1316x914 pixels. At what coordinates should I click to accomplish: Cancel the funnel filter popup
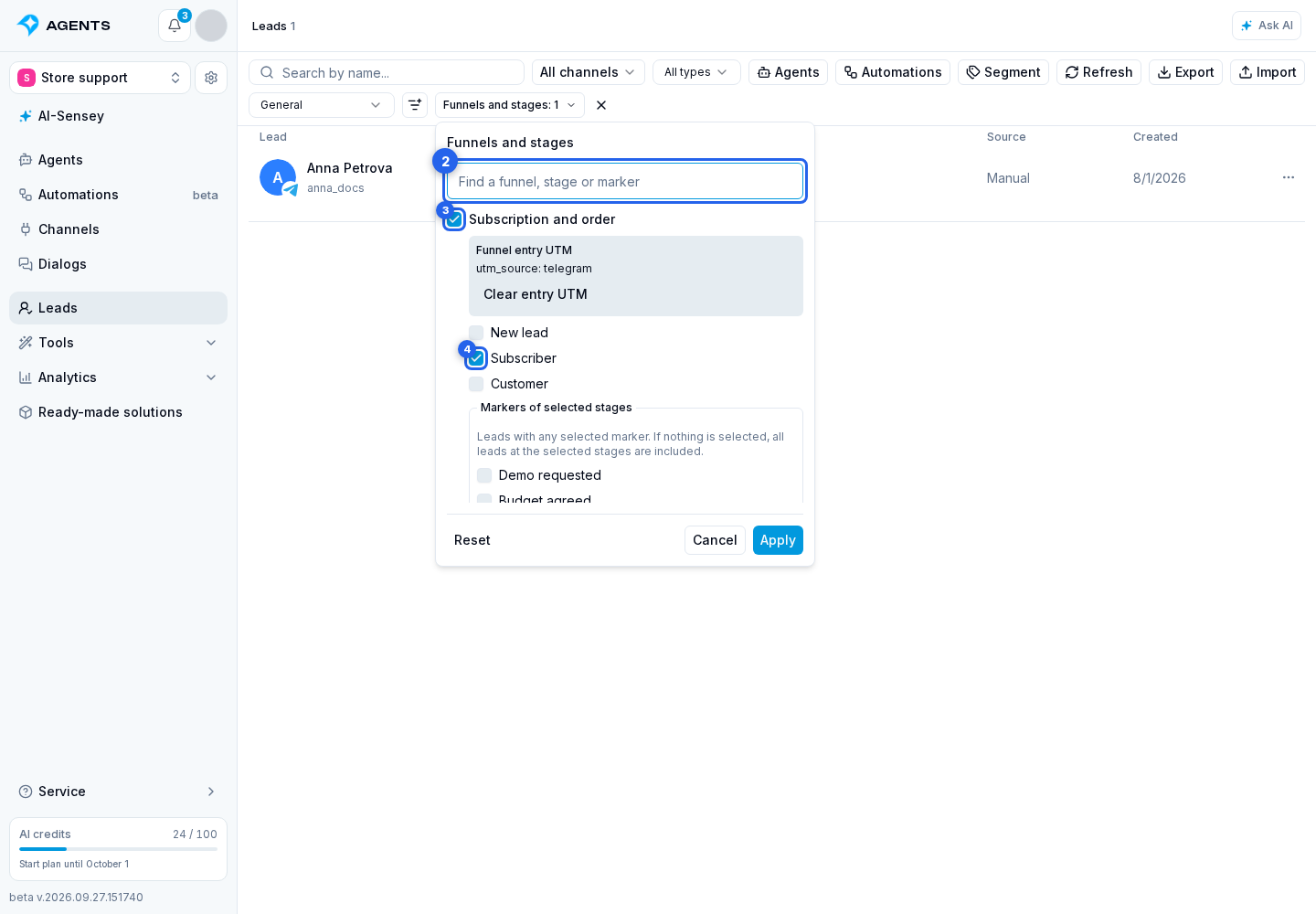pyautogui.click(x=715, y=540)
